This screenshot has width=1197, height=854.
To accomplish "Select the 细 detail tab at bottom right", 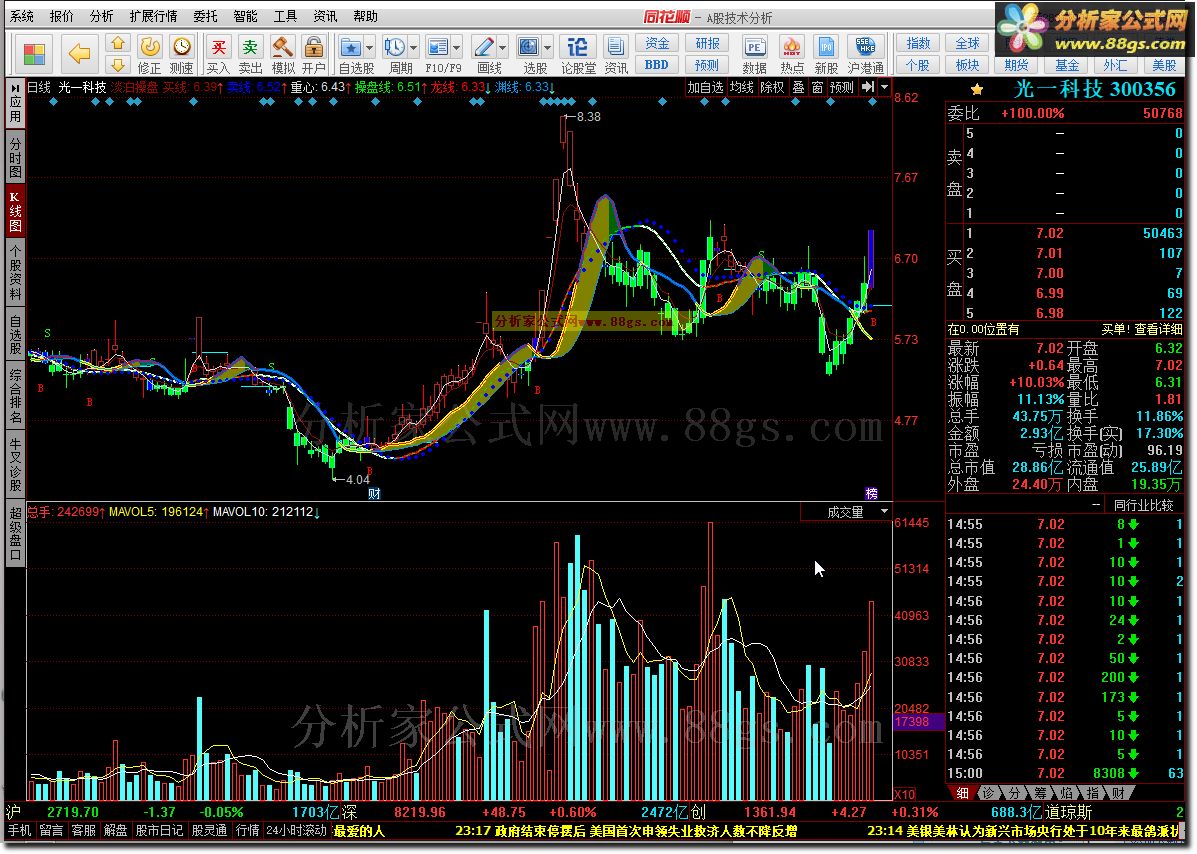I will point(962,793).
